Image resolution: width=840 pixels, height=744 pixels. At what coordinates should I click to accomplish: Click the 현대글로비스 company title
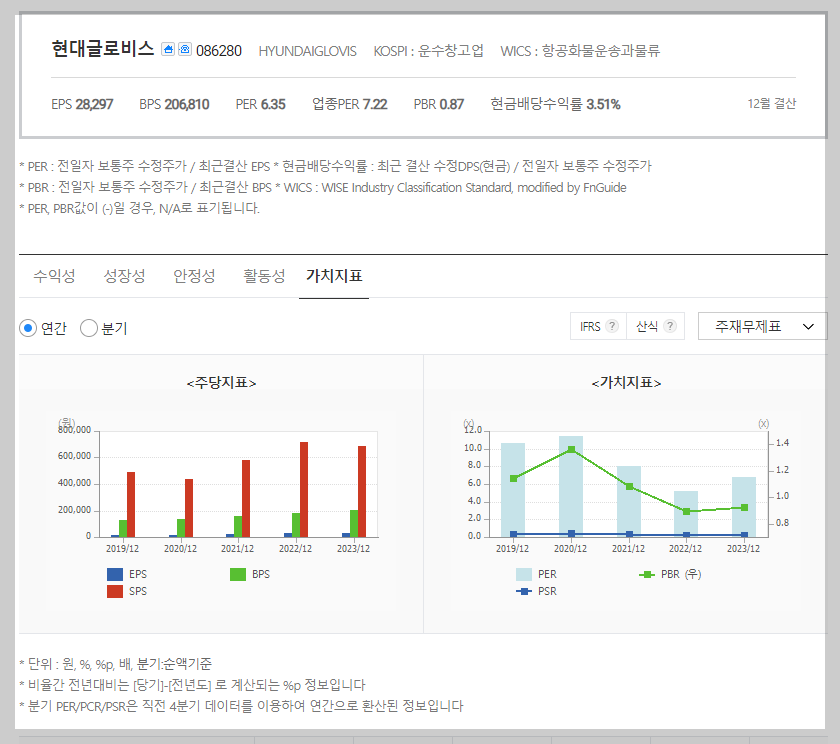point(103,49)
